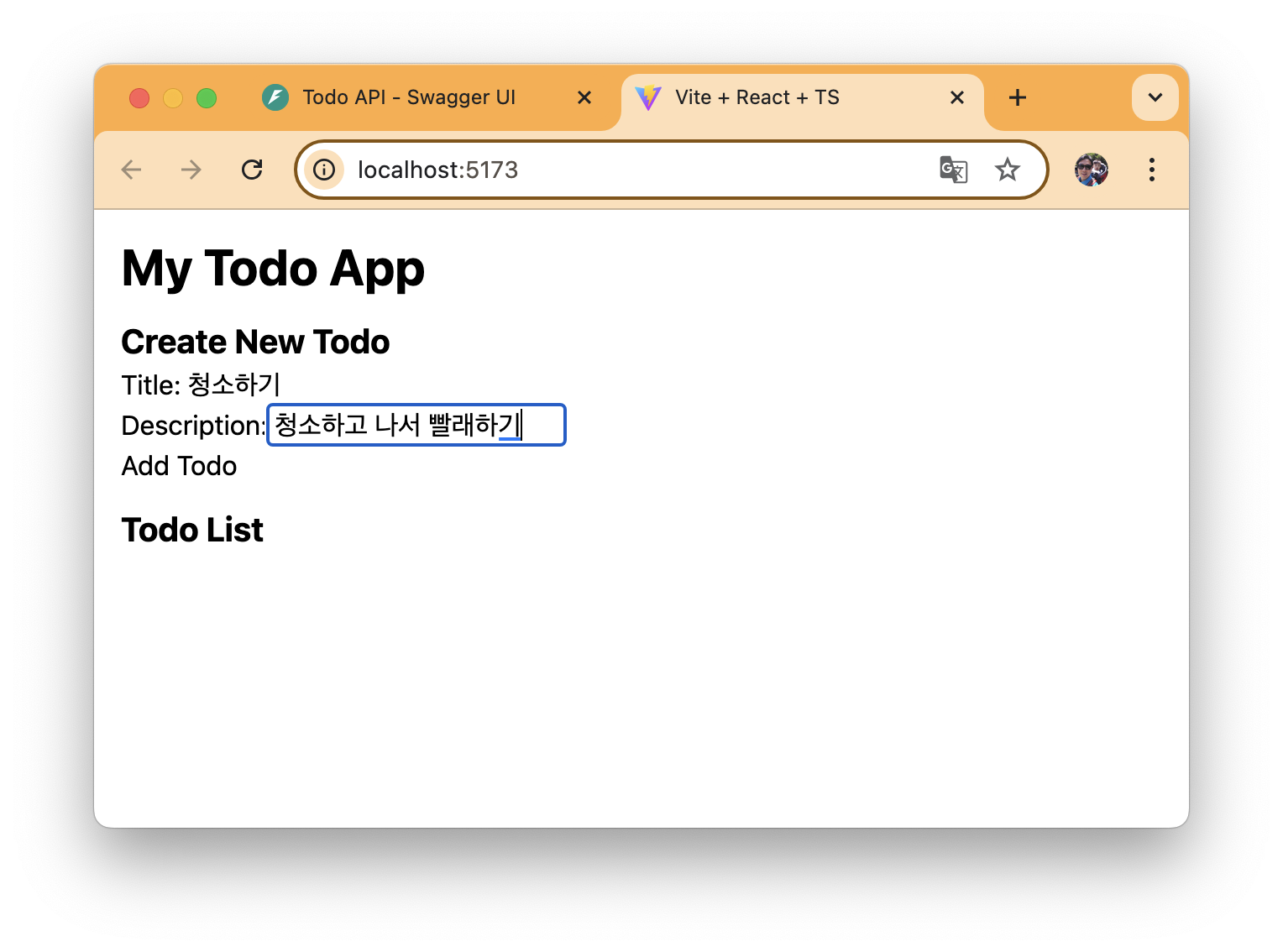
Task: Close window with red traffic light
Action: click(139, 98)
